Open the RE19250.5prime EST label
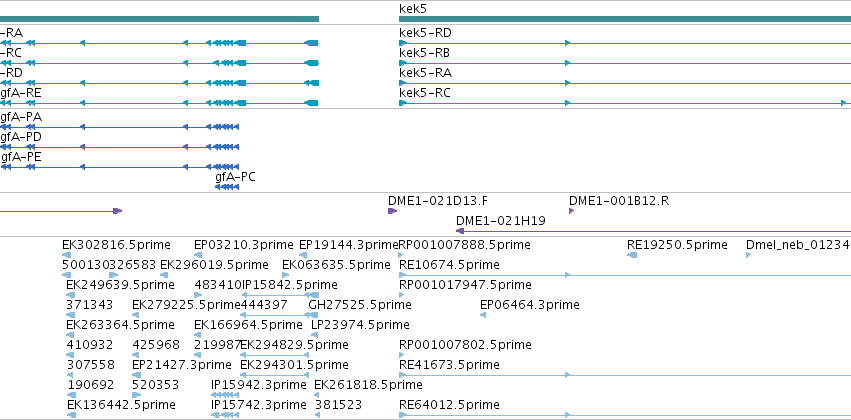This screenshot has height=420, width=851. 677,245
